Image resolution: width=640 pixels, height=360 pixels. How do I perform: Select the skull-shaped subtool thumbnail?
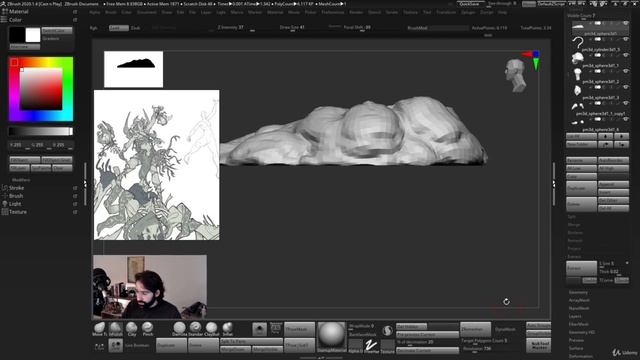577,58
